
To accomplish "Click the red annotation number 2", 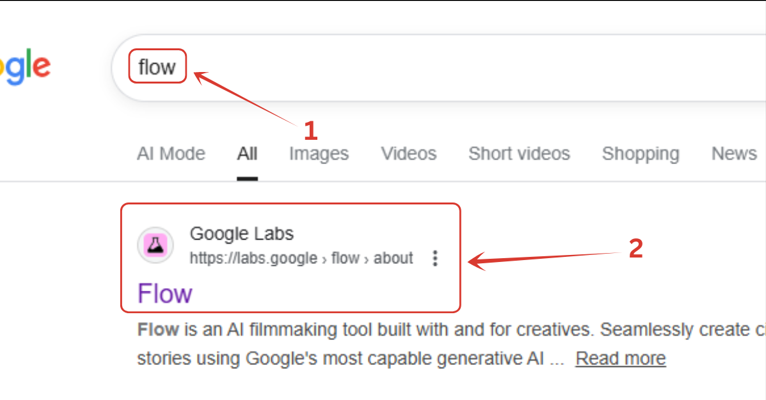I will pyautogui.click(x=635, y=248).
